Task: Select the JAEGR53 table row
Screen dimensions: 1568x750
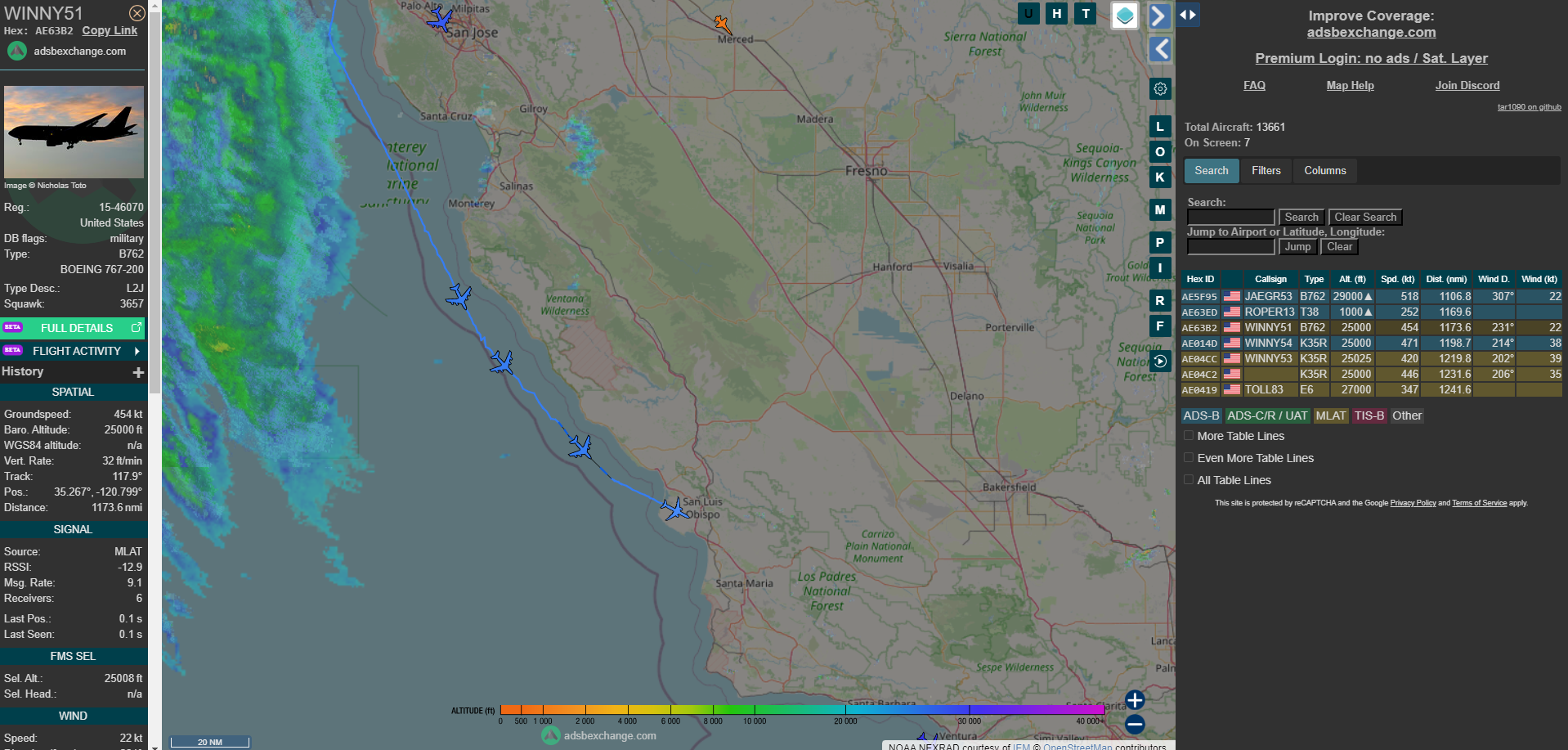Action: pos(1371,297)
